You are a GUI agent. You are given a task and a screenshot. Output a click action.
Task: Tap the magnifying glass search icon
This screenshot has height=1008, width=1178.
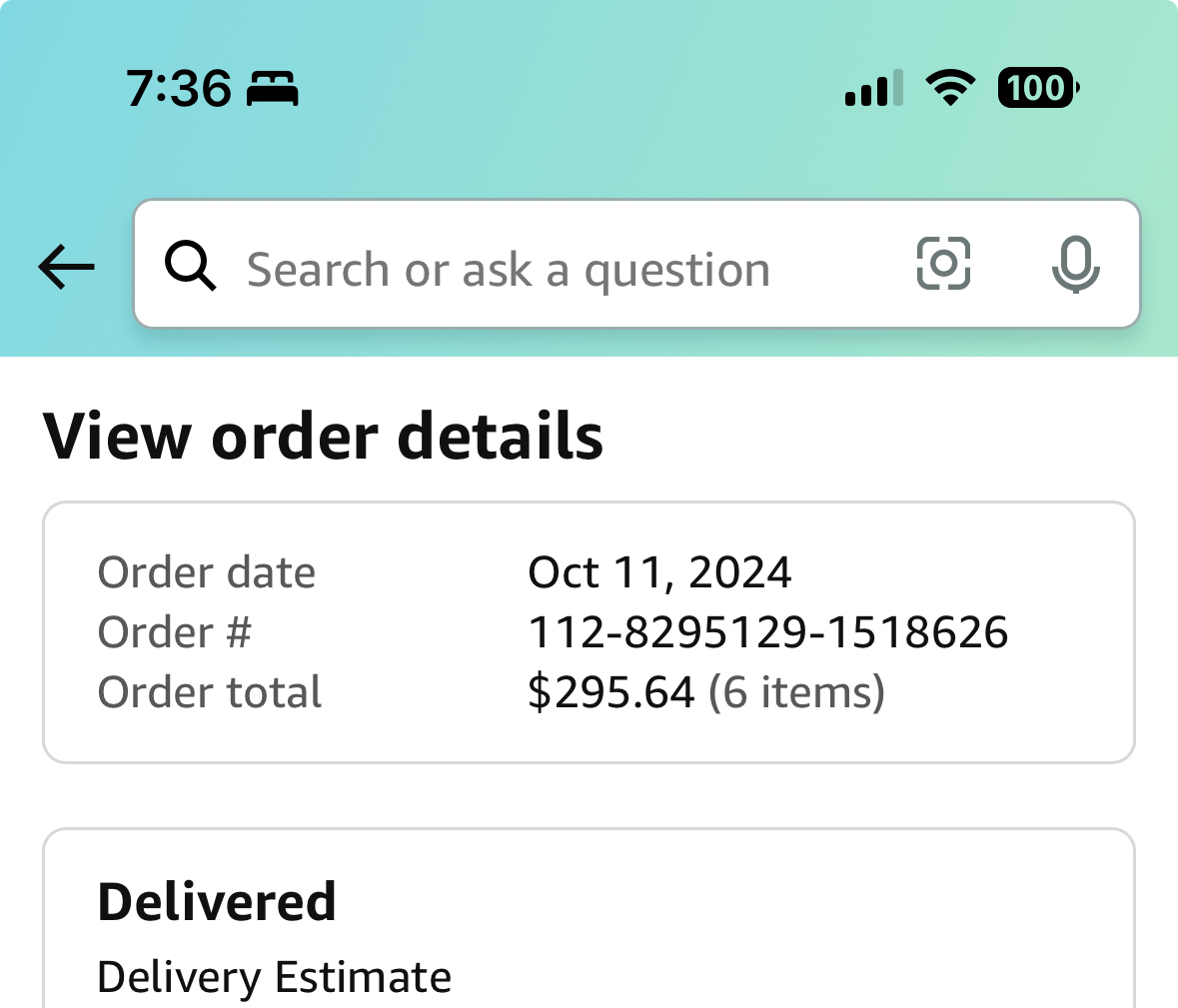[x=190, y=265]
